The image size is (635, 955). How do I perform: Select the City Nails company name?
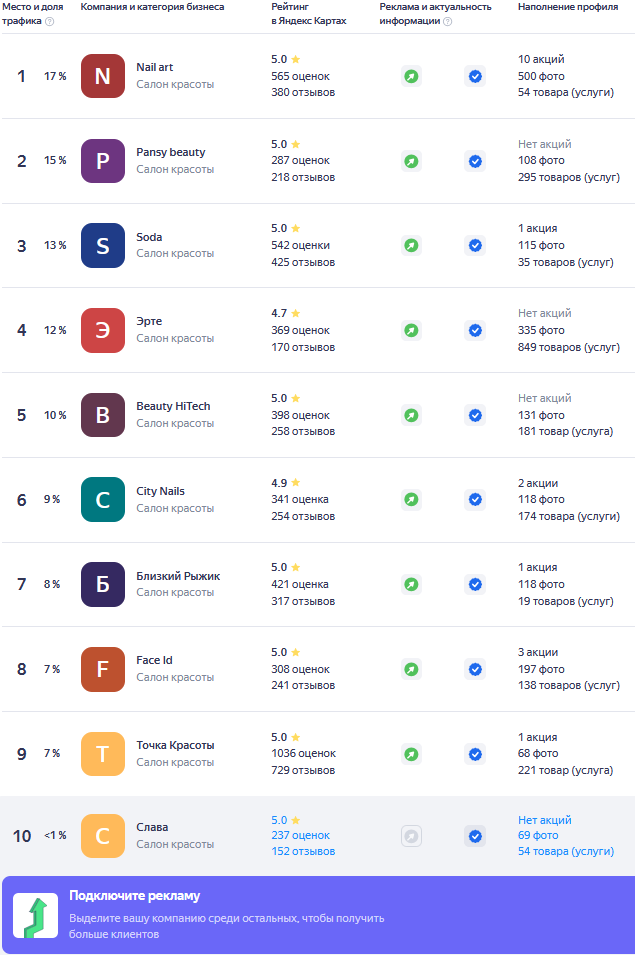click(x=161, y=491)
